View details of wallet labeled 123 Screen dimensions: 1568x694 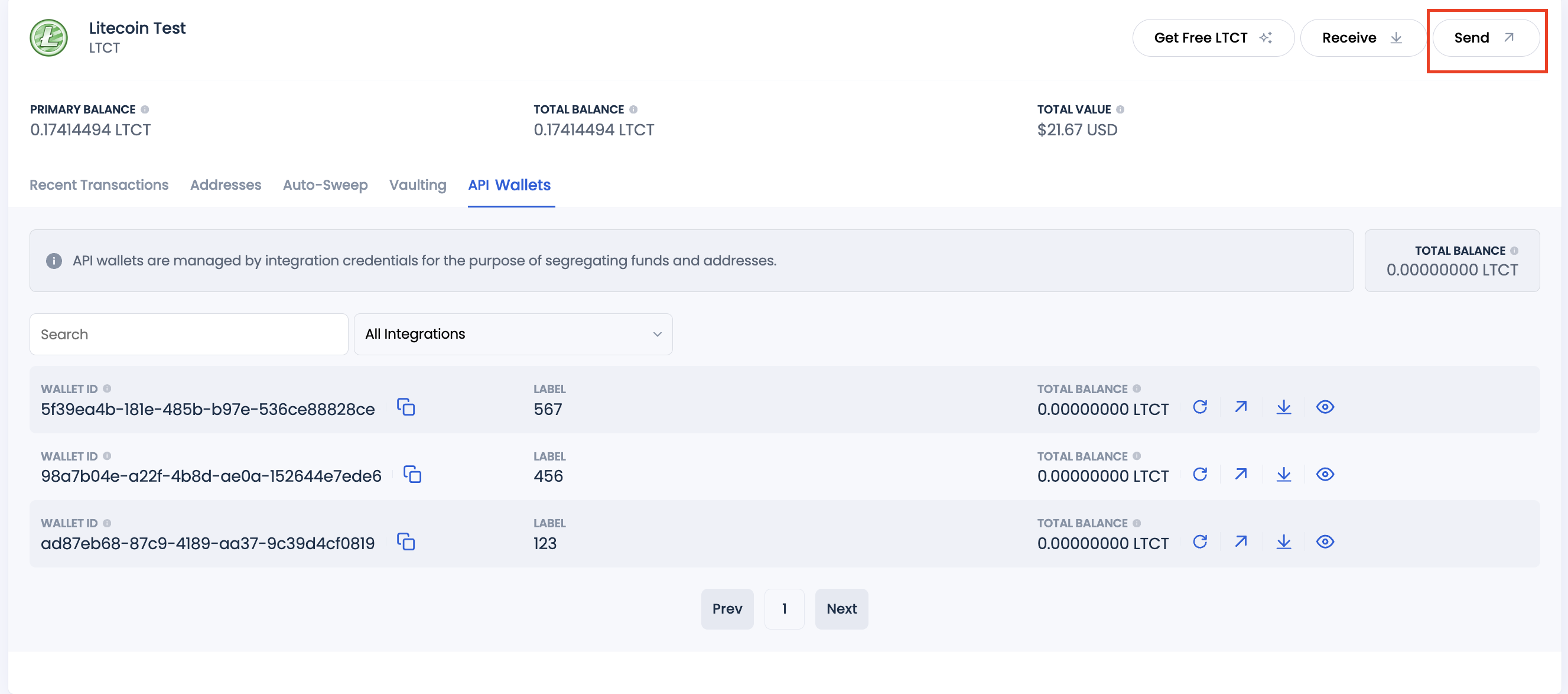click(x=1325, y=541)
